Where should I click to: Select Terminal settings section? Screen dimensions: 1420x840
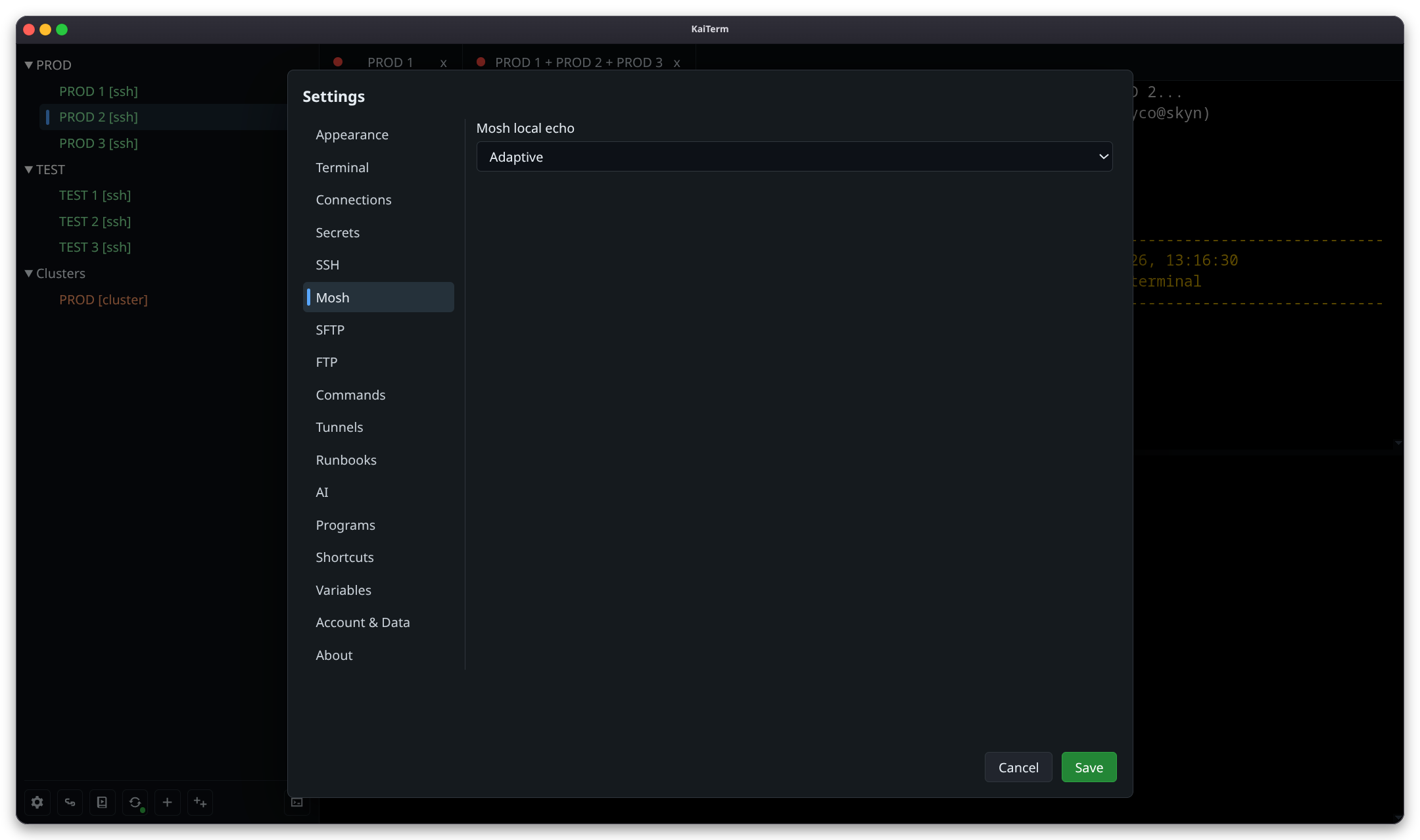(378, 168)
